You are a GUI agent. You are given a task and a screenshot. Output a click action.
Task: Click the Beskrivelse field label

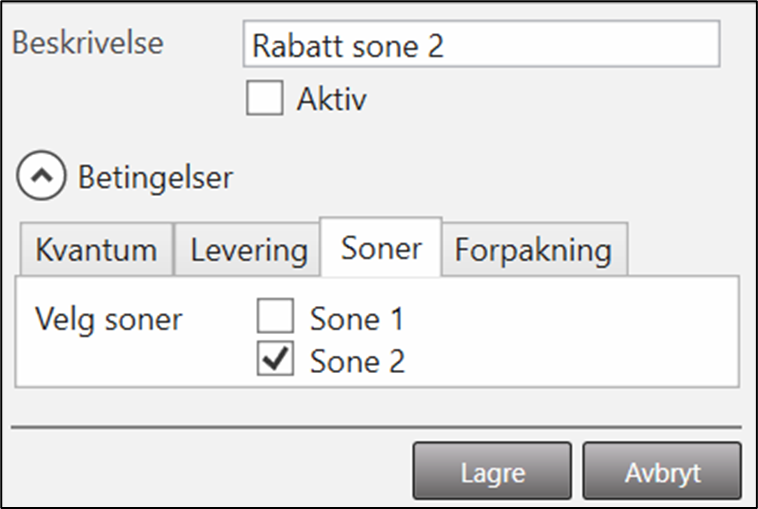coord(87,44)
